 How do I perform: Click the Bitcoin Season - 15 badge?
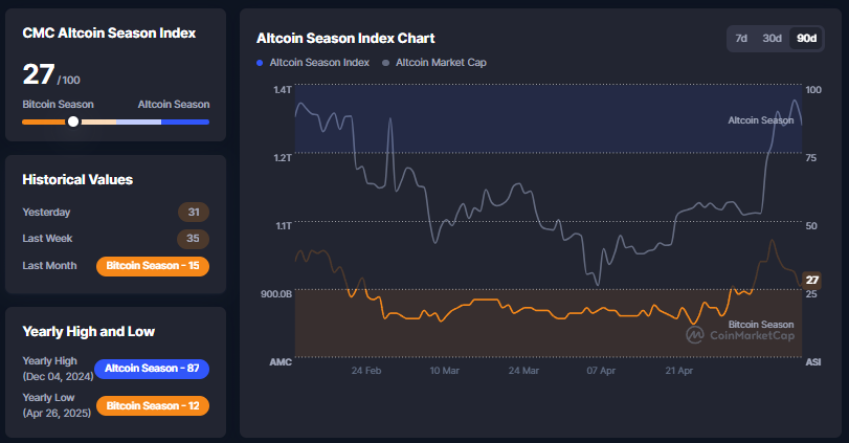pos(152,266)
